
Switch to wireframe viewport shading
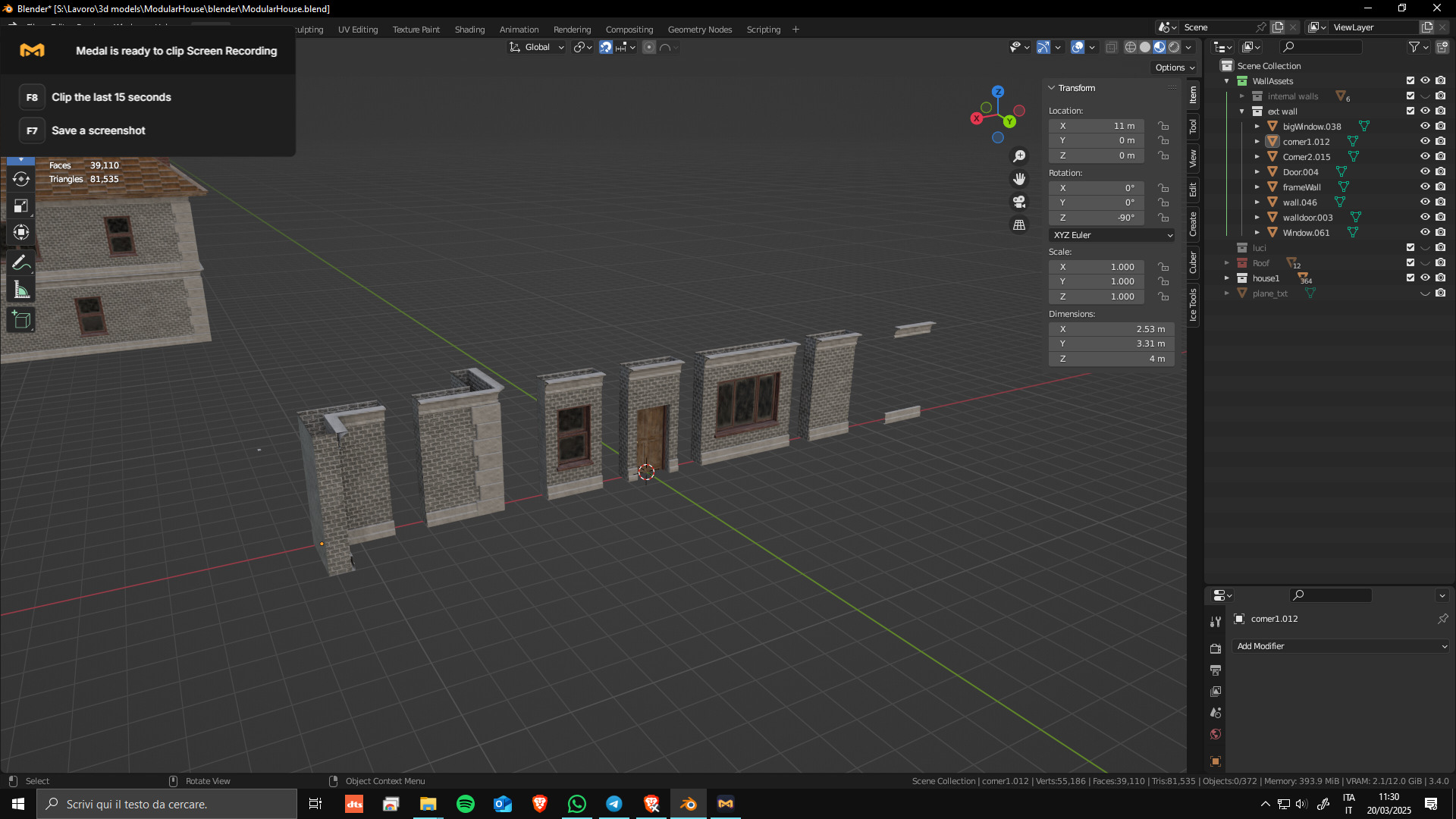[x=1131, y=47]
